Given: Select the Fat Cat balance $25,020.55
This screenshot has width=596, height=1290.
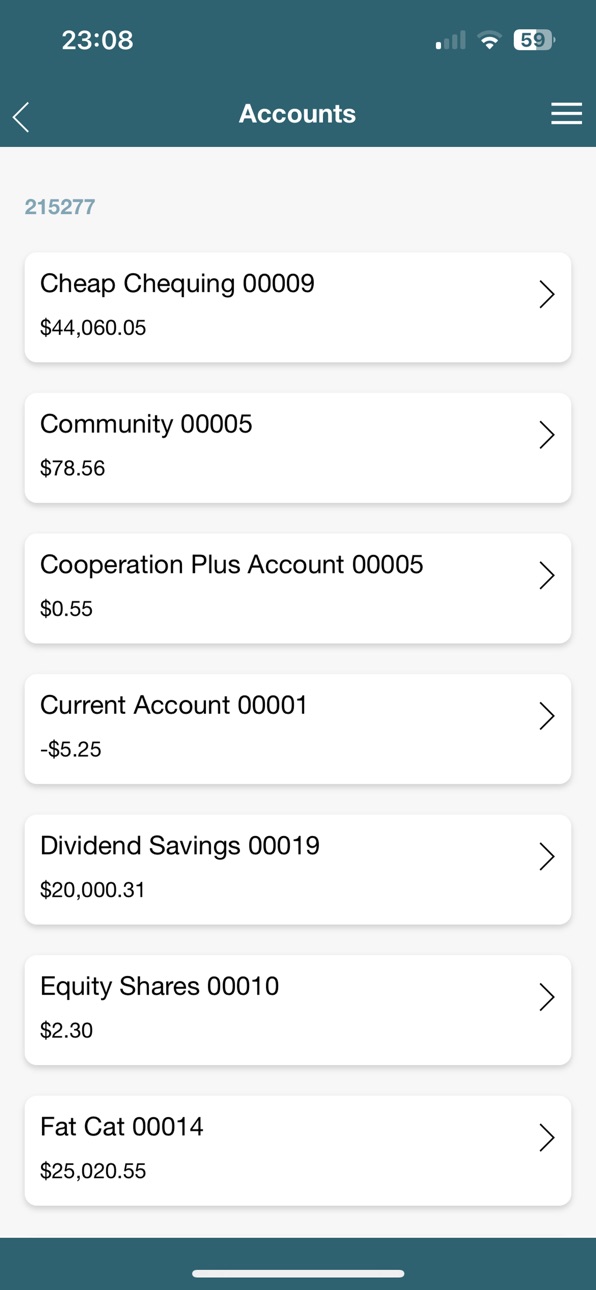Looking at the screenshot, I should (93, 1171).
